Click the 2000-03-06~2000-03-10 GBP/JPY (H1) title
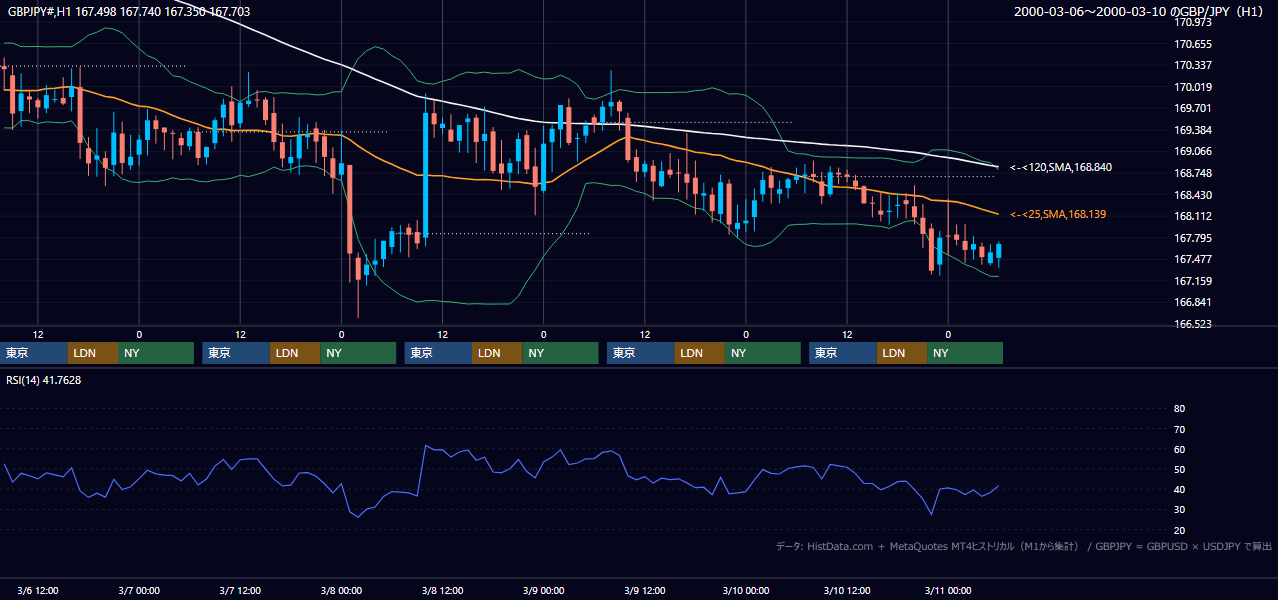The image size is (1278, 600). tap(1140, 12)
